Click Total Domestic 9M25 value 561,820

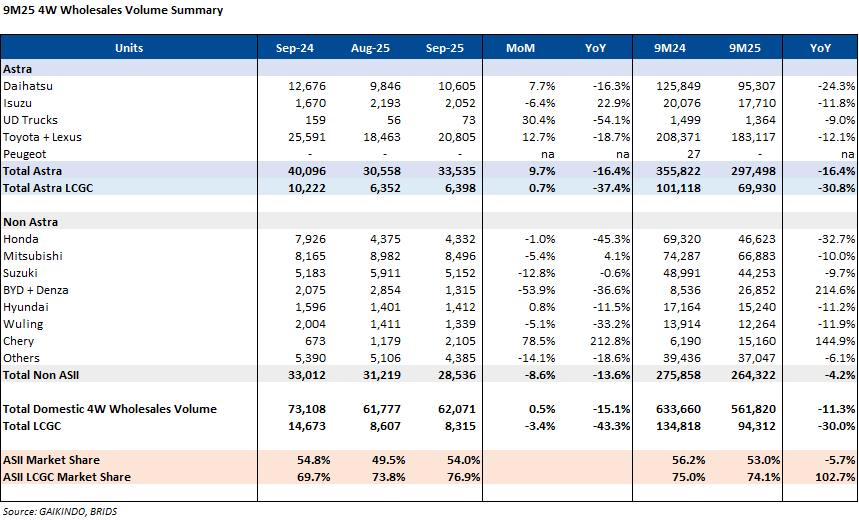click(753, 409)
